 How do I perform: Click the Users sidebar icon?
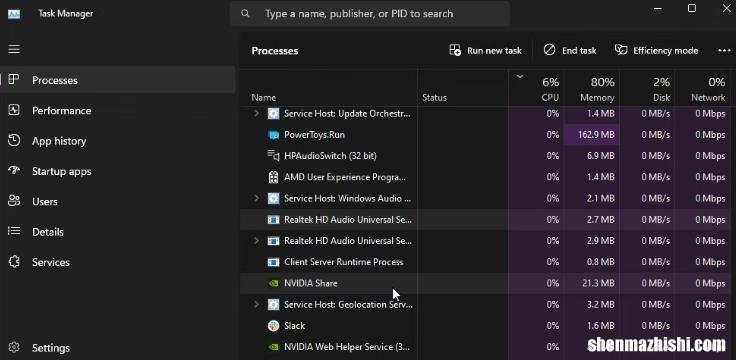point(14,201)
